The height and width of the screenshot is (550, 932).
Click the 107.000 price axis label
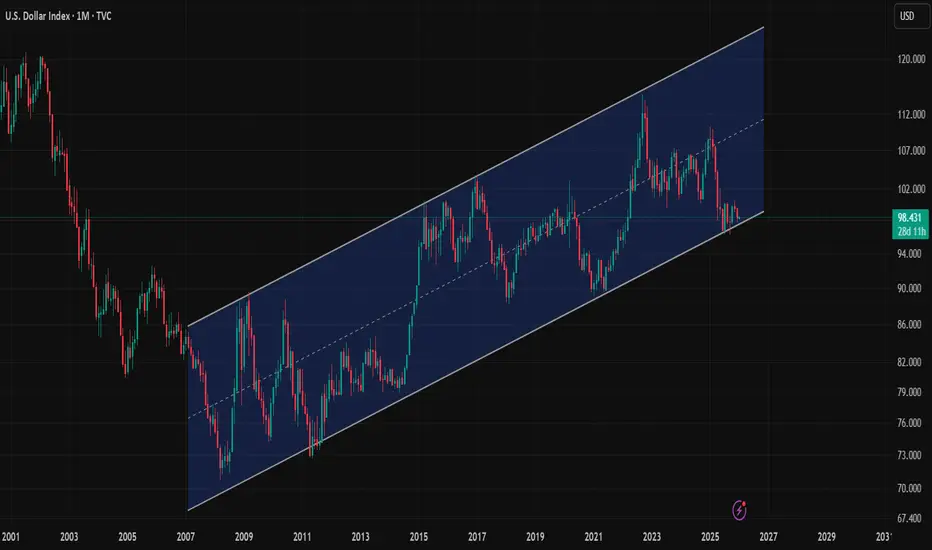point(911,150)
